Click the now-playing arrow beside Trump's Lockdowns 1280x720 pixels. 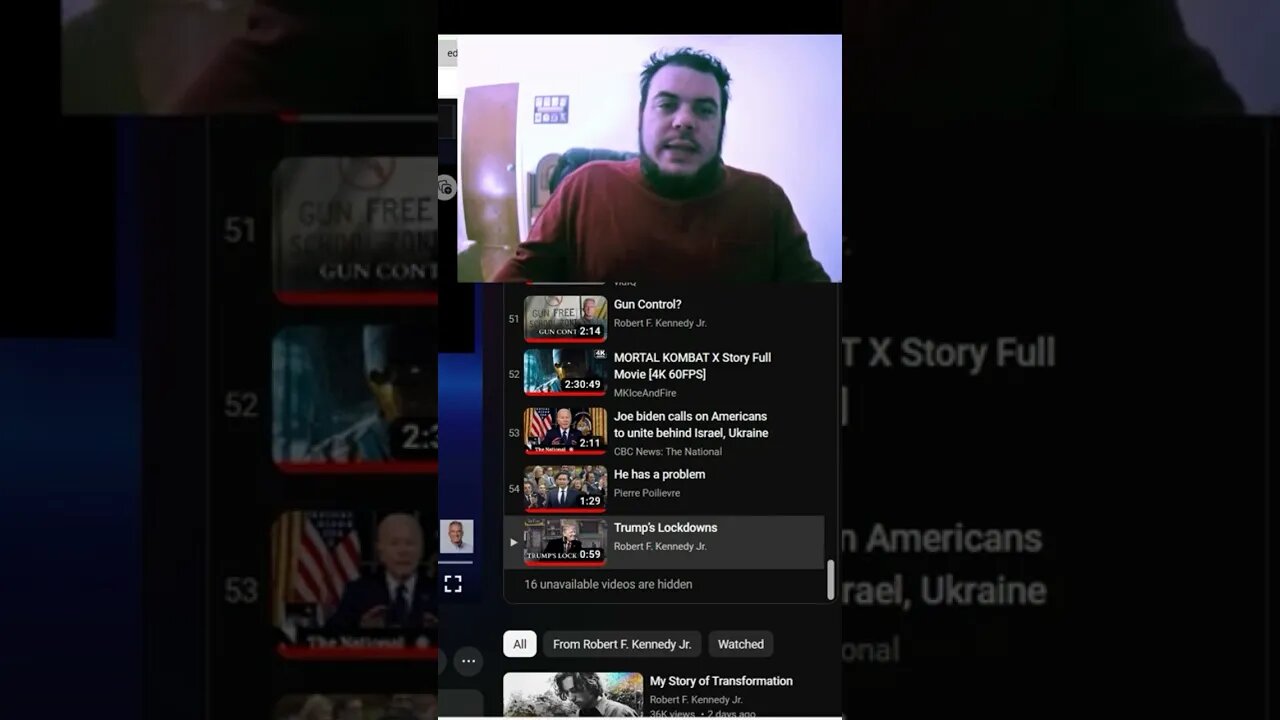tap(514, 543)
